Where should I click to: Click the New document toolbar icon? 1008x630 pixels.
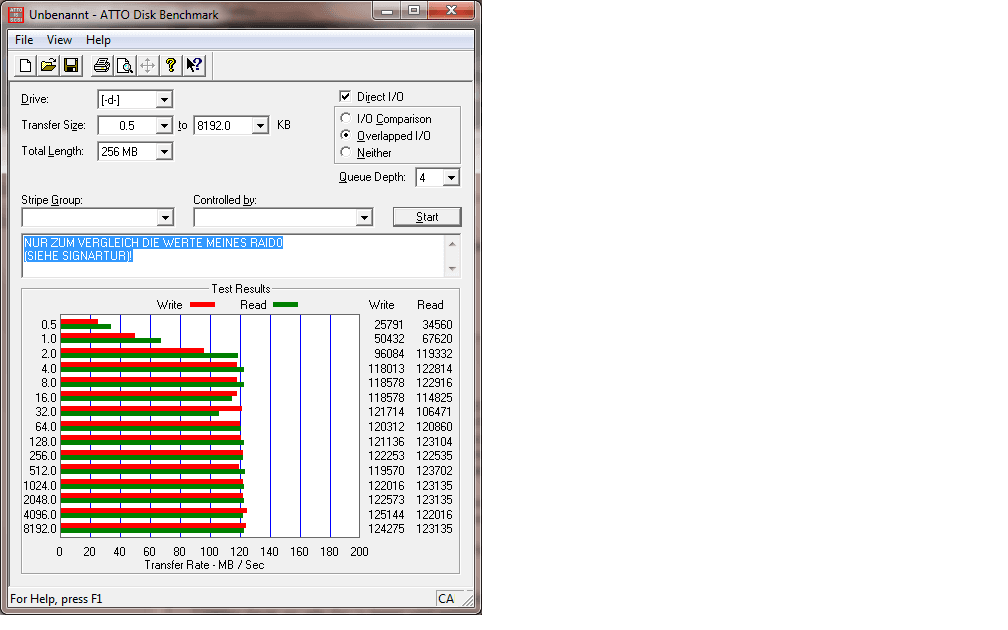click(26, 65)
